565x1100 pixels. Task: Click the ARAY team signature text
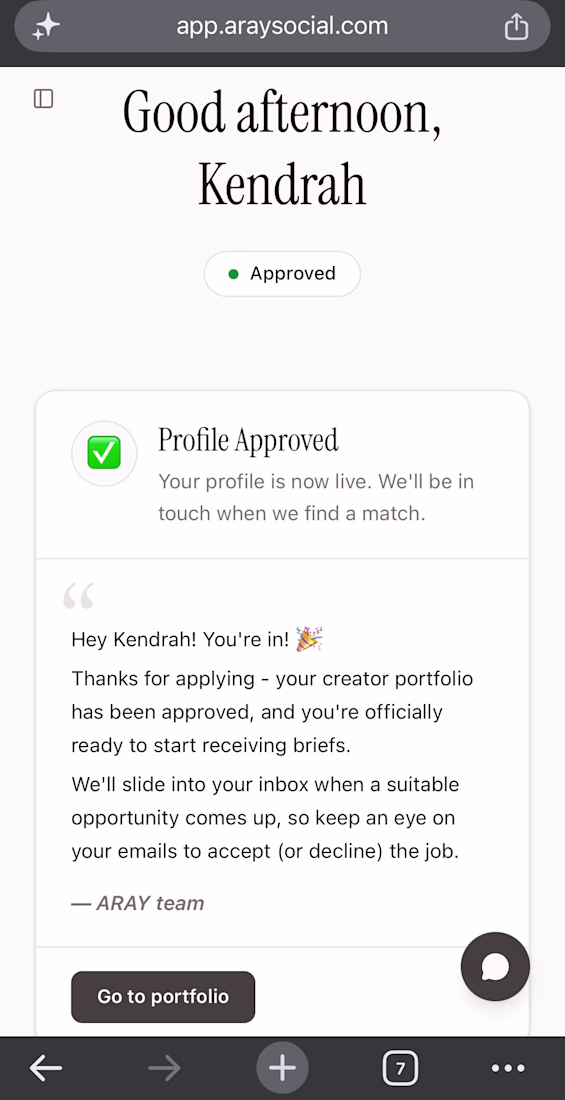138,903
